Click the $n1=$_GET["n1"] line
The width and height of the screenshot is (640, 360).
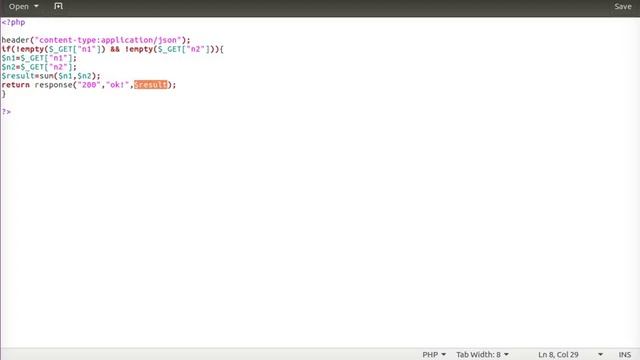point(39,58)
